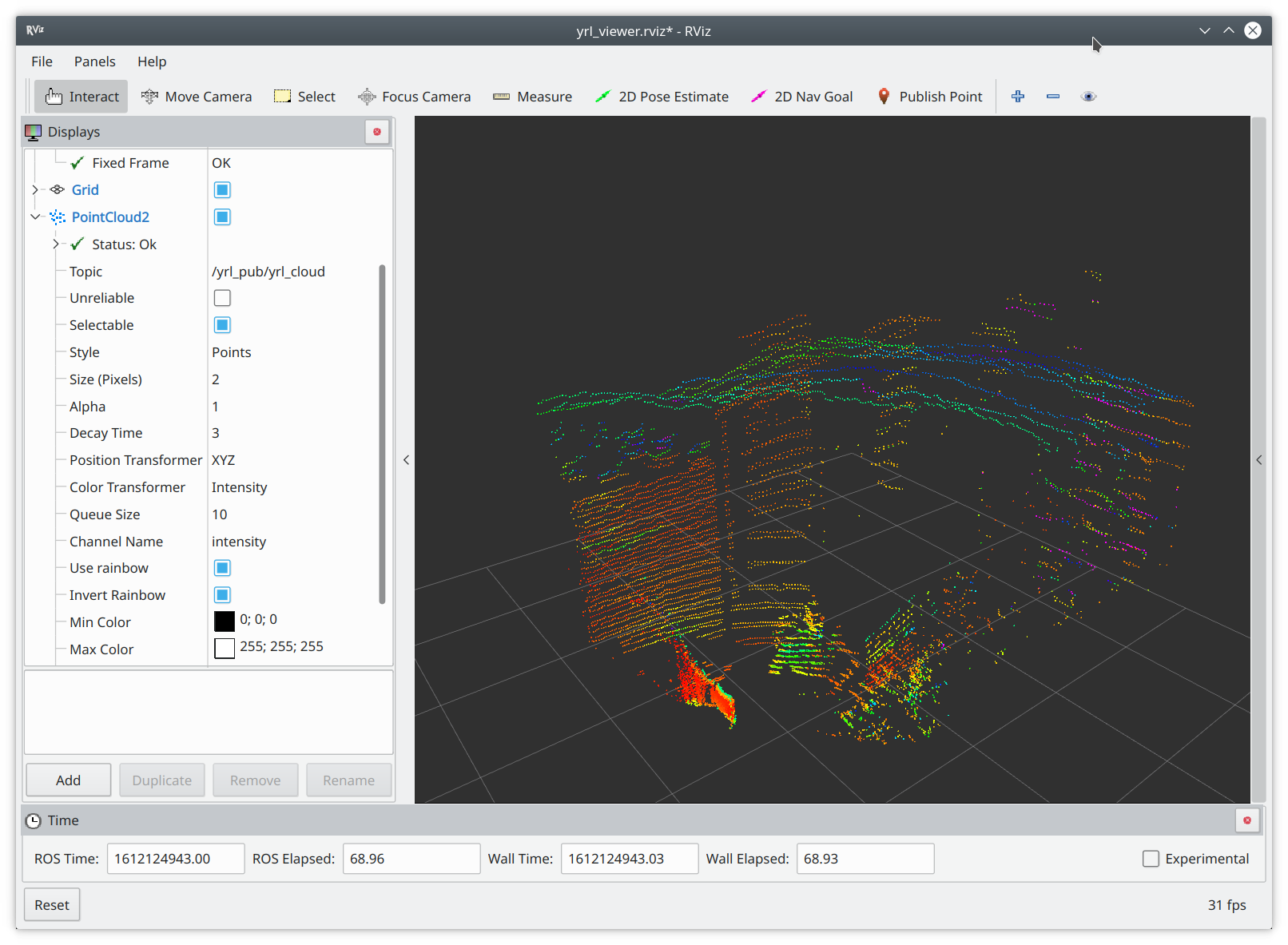Enable the Experimental checkbox
Image resolution: width=1288 pixels, height=945 pixels.
point(1151,859)
